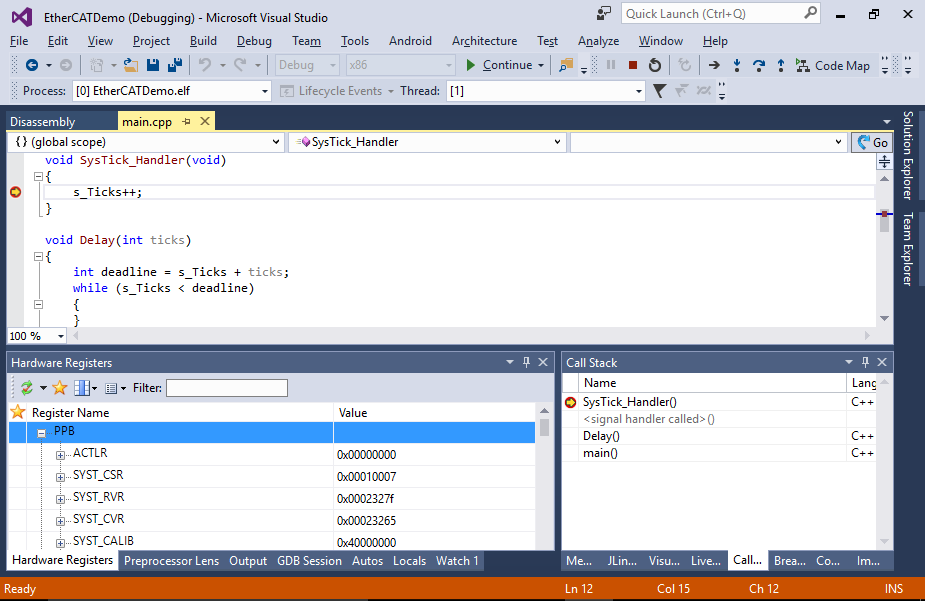Image resolution: width=925 pixels, height=601 pixels.
Task: Open the register columns layout icon
Action: click(82, 387)
